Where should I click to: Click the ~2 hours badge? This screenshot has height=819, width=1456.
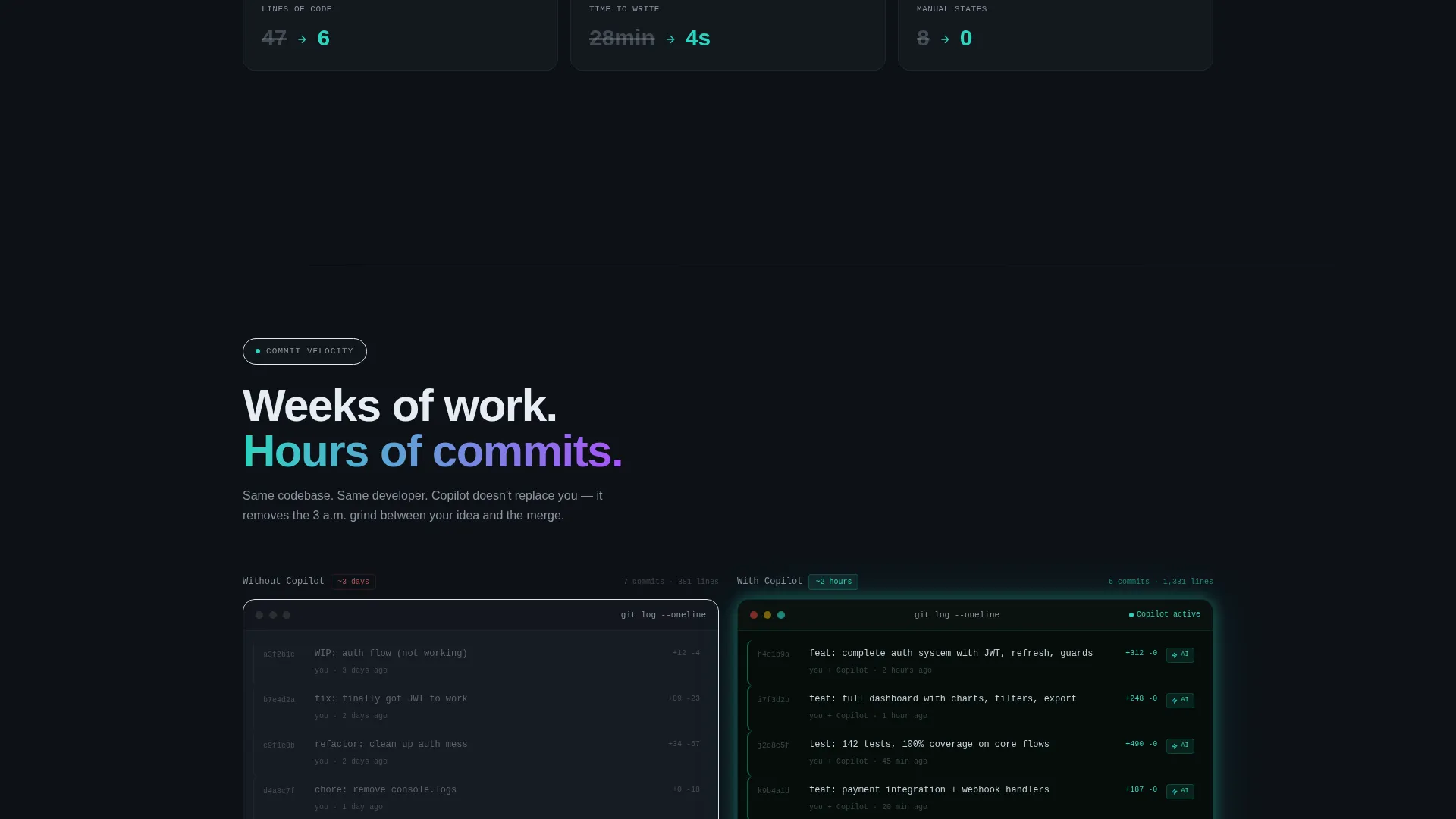coord(833,582)
